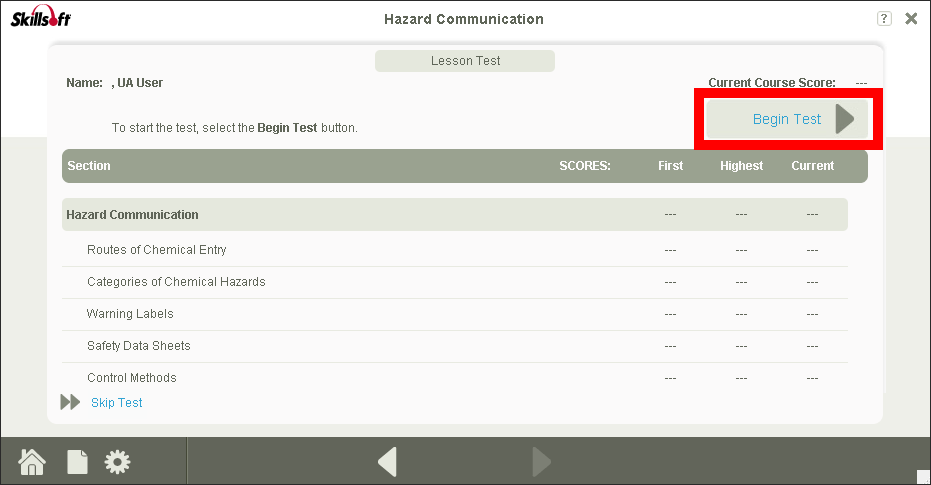931x485 pixels.
Task: Go back with the left arrow
Action: point(387,462)
